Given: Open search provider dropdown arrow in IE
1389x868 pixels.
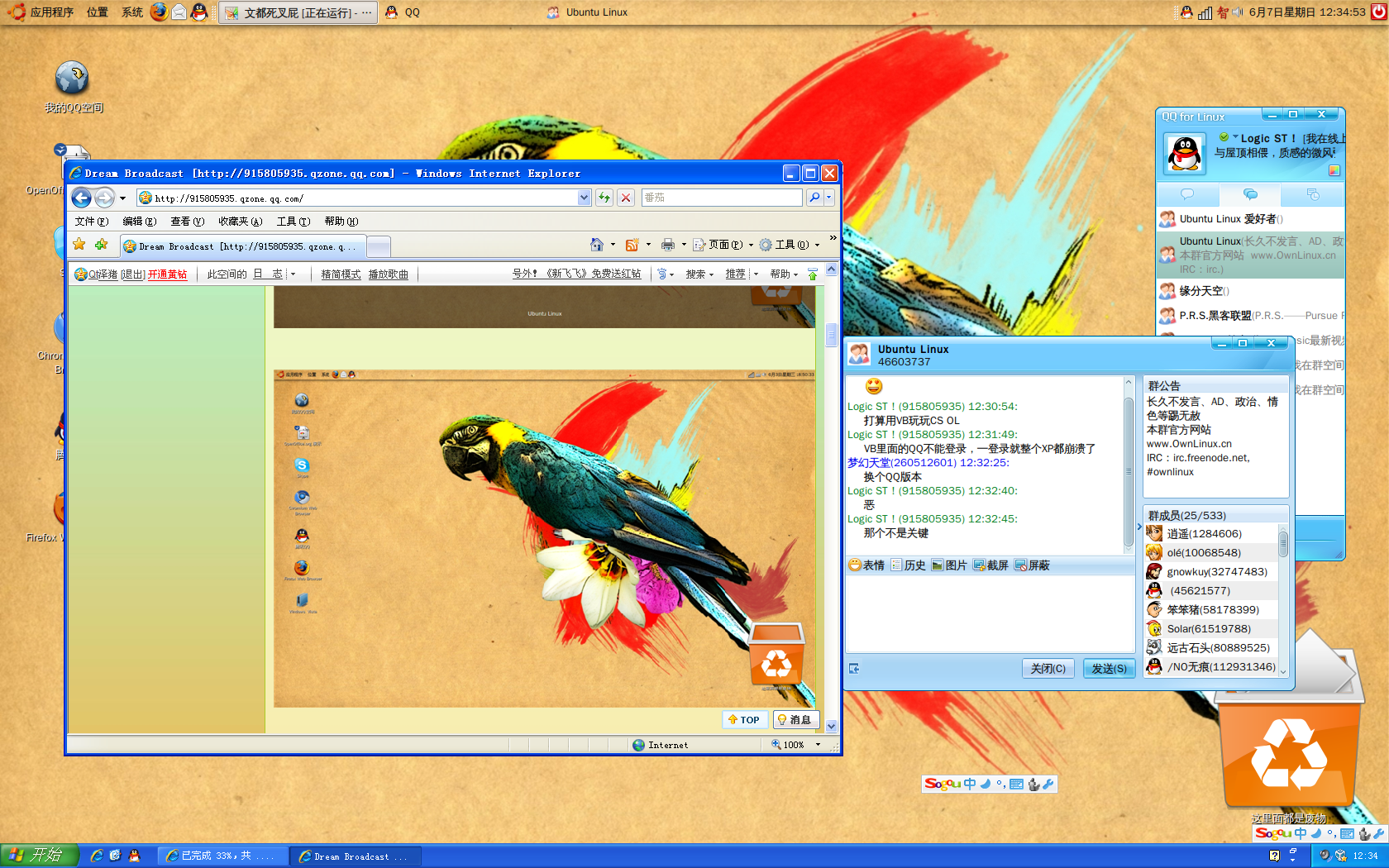Looking at the screenshot, I should [x=829, y=198].
